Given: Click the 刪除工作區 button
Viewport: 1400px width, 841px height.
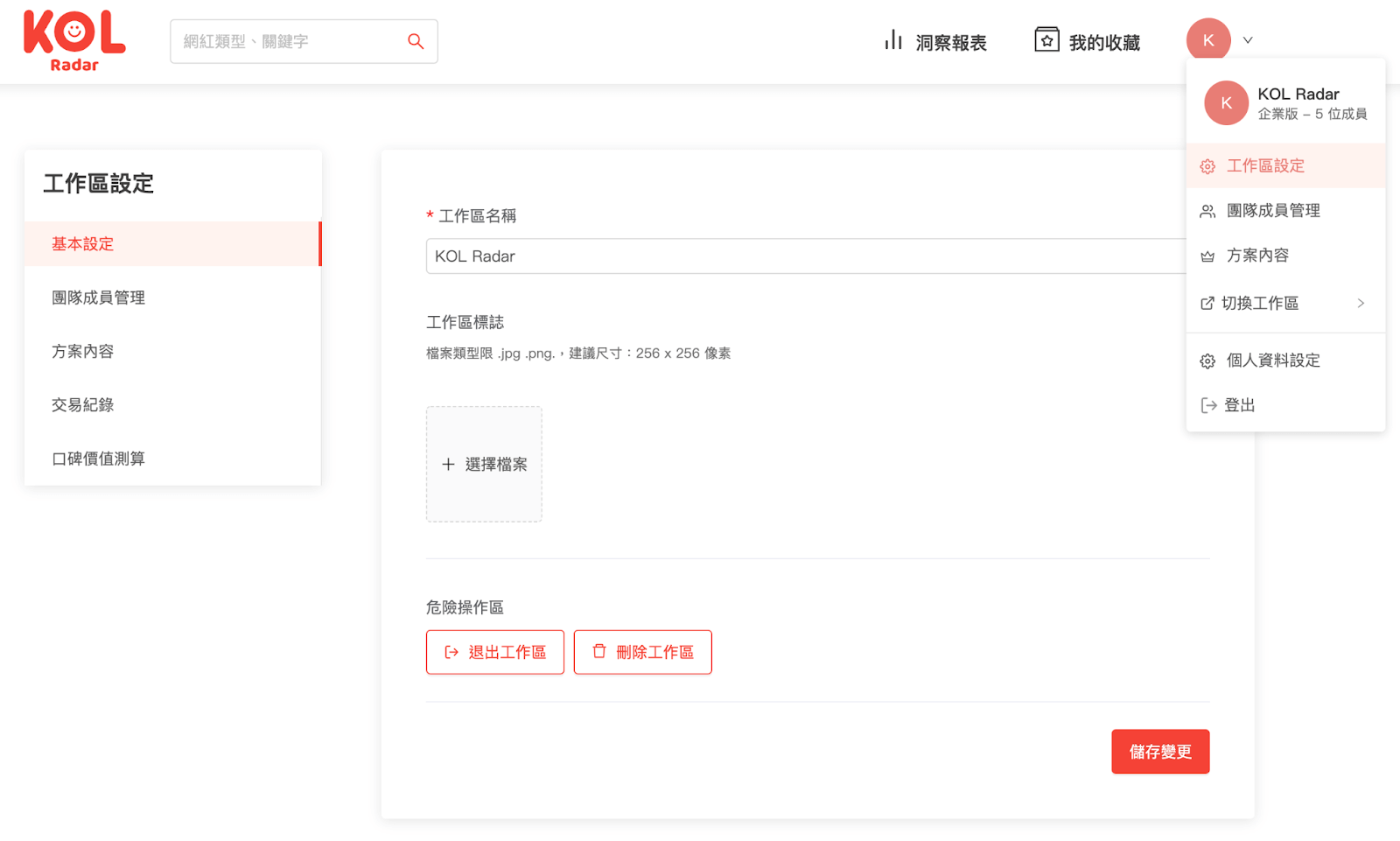Looking at the screenshot, I should [643, 652].
